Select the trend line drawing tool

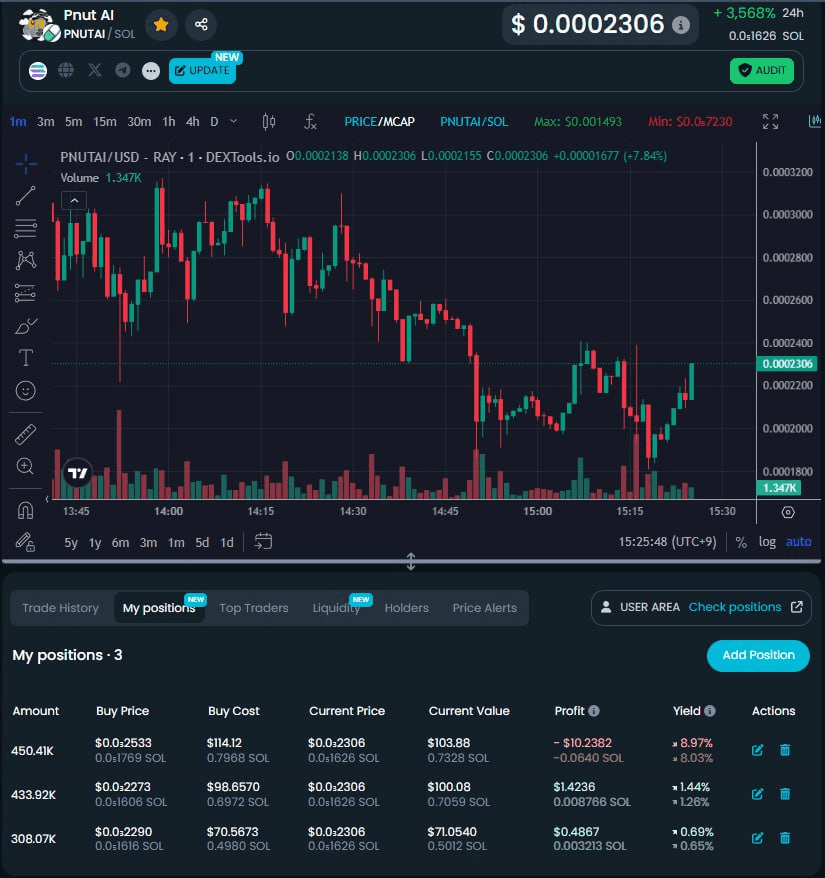click(26, 196)
